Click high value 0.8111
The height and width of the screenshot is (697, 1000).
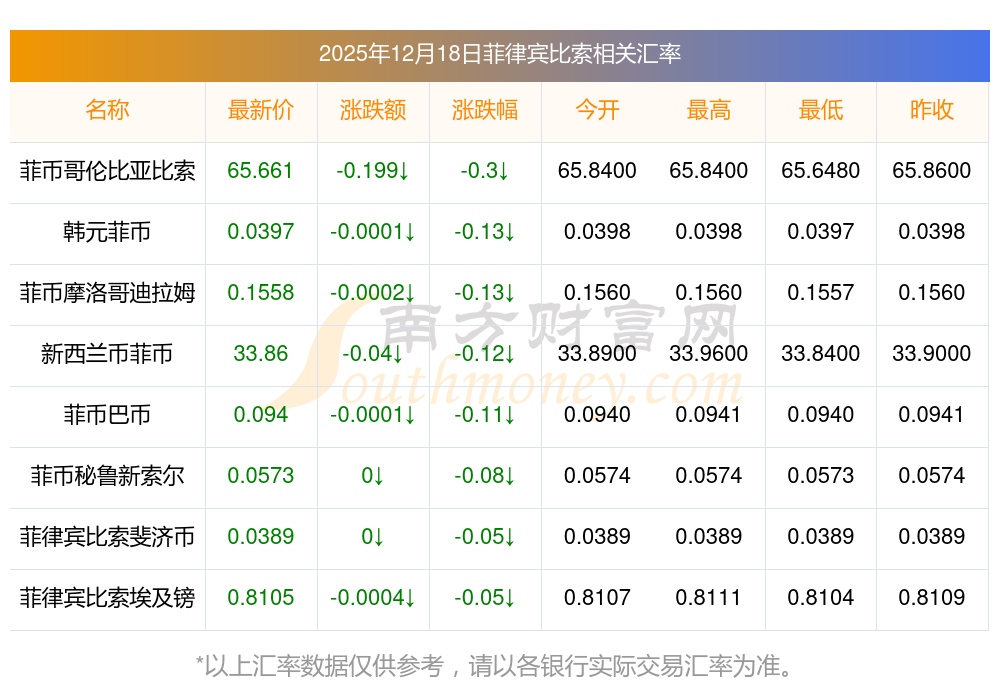(x=709, y=598)
